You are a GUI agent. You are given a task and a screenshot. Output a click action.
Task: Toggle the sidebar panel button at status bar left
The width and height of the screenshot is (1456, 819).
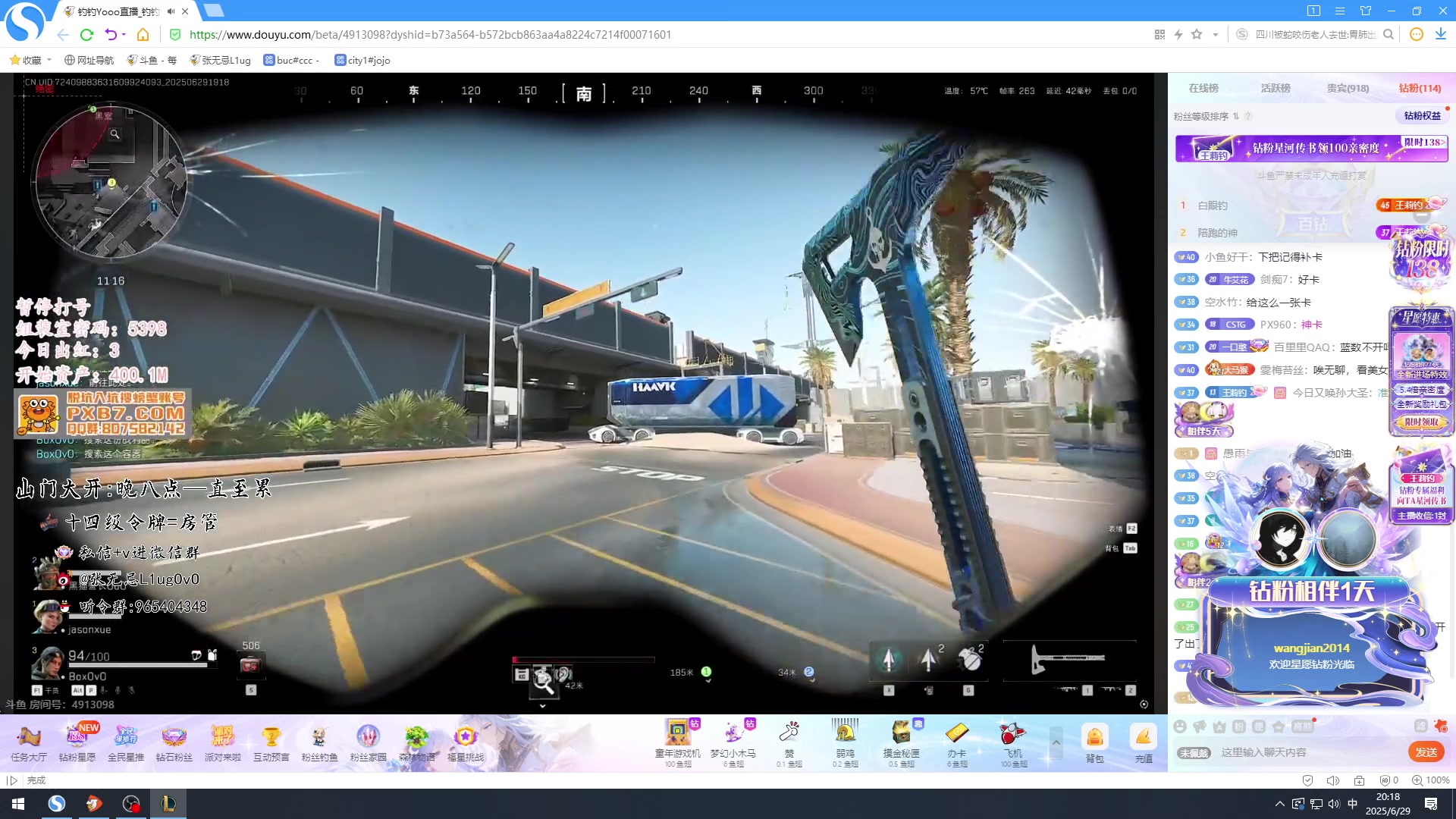[x=11, y=780]
